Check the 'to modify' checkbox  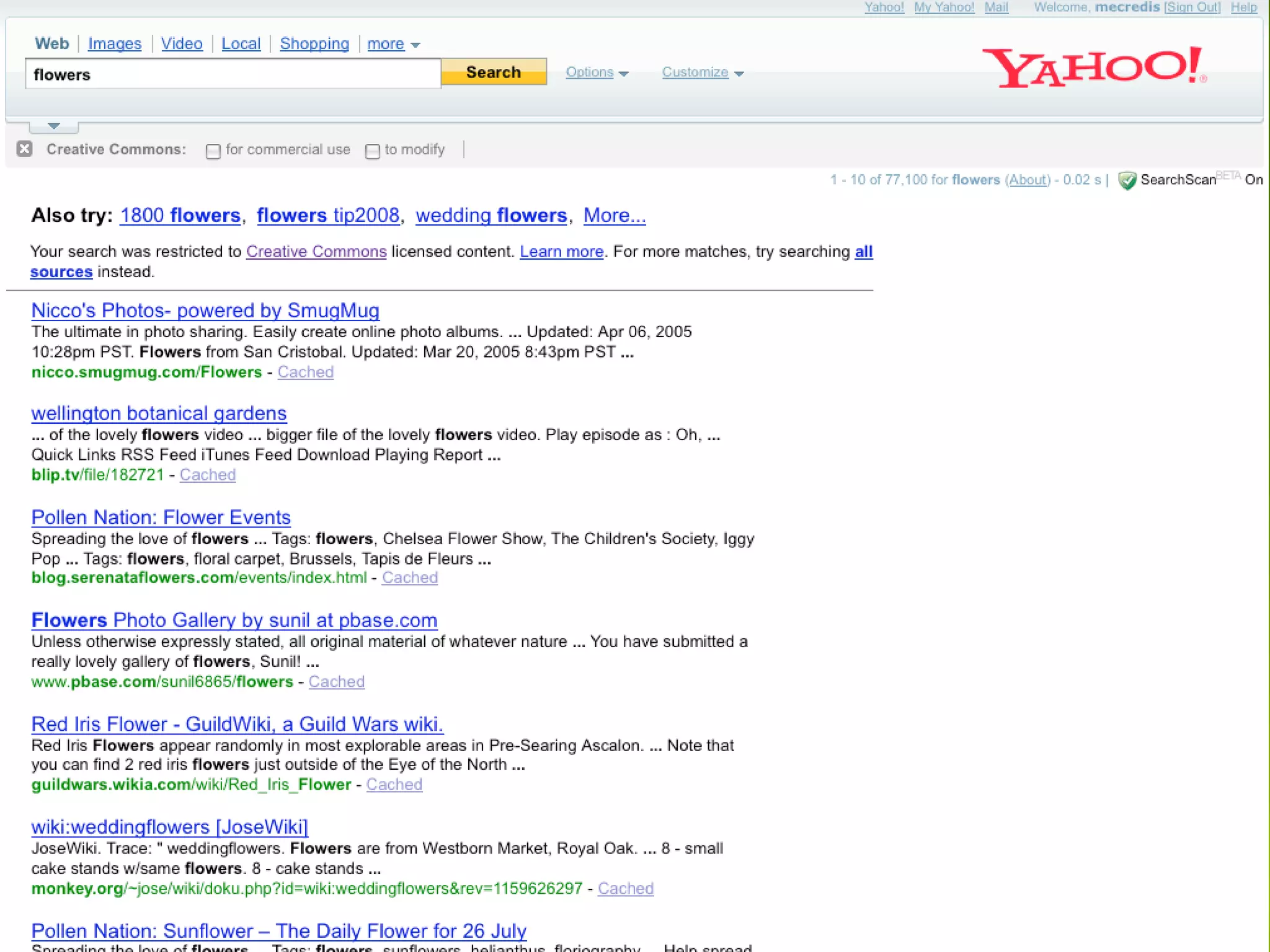(372, 151)
